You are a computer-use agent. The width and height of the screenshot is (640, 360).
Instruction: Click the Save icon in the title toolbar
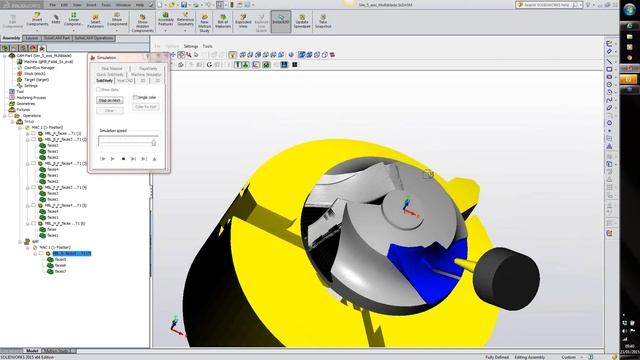click(x=184, y=5)
